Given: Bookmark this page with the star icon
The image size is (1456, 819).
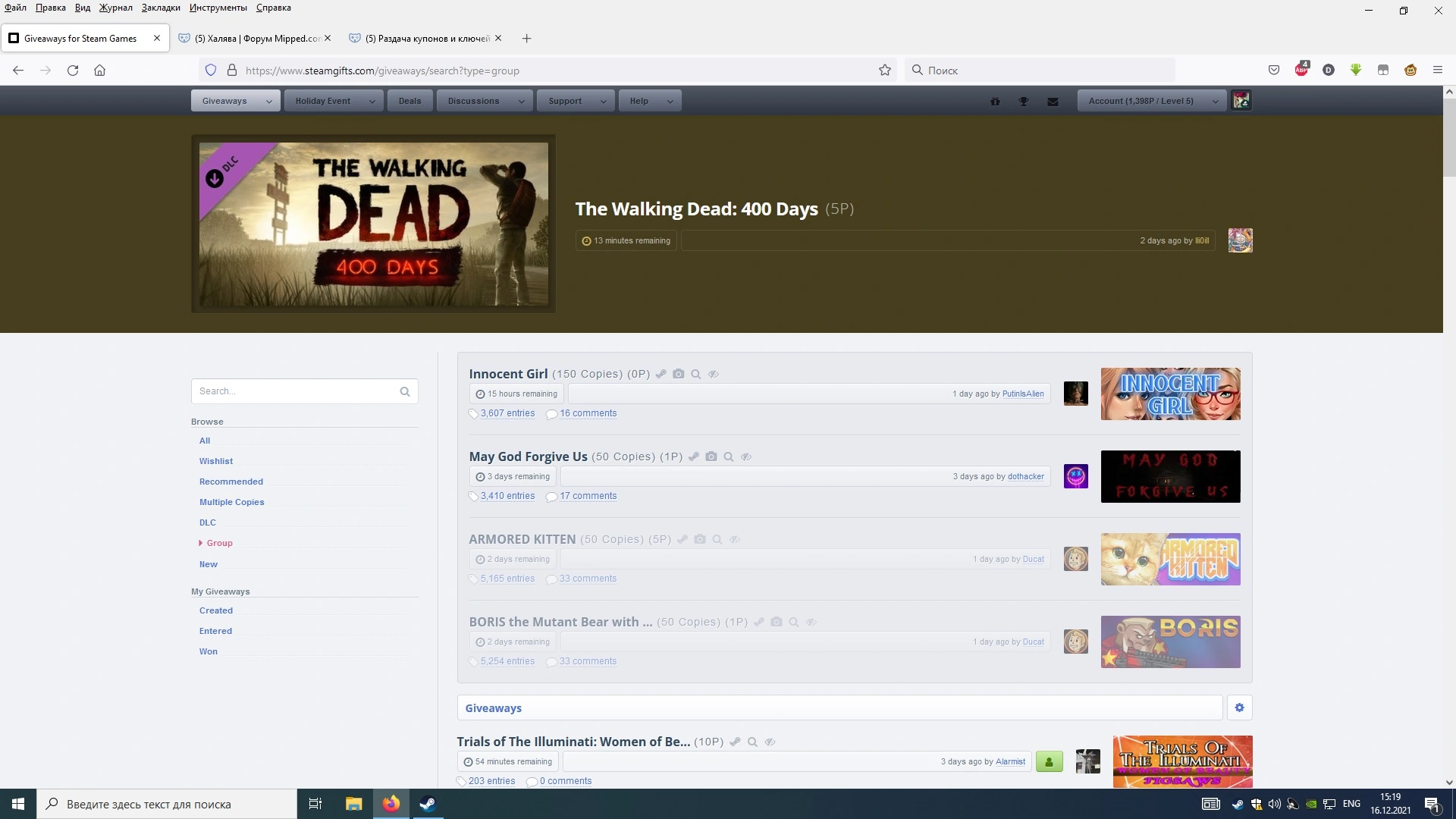Looking at the screenshot, I should coord(885,71).
